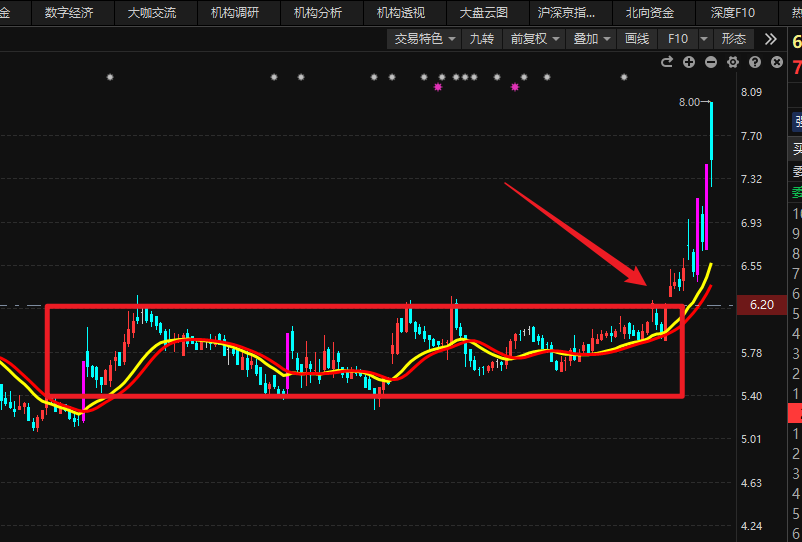Click the magenta star event marker
802x542 pixels.
[438, 88]
